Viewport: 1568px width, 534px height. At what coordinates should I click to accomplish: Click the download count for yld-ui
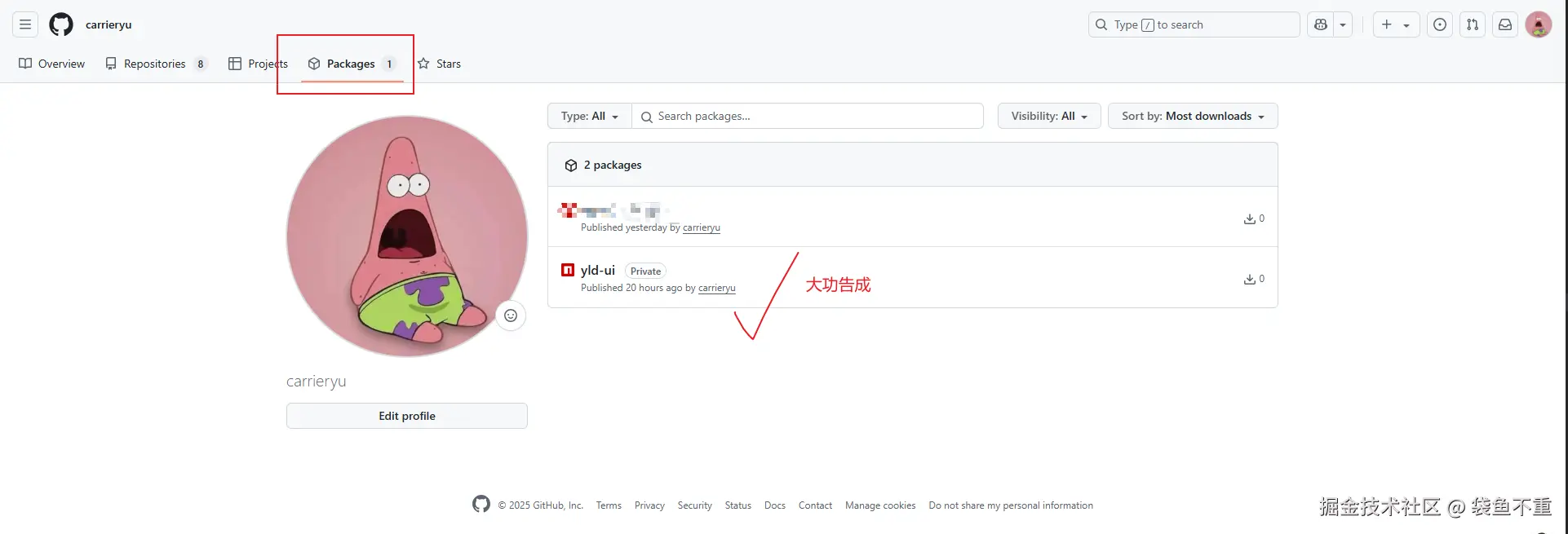(x=1254, y=279)
